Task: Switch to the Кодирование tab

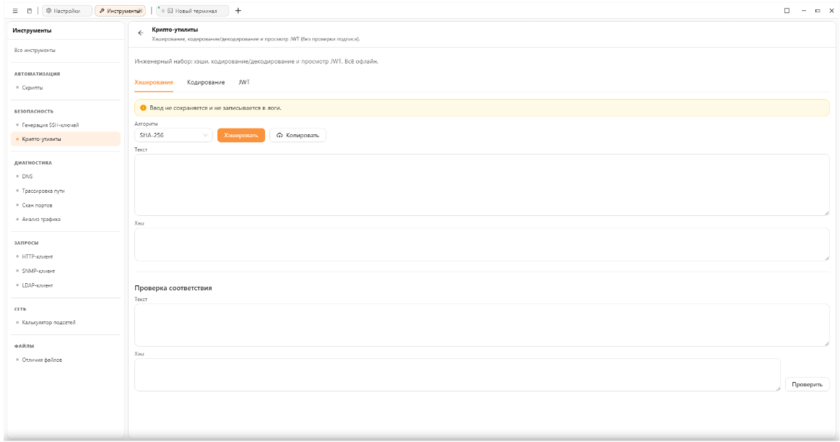Action: [x=206, y=81]
